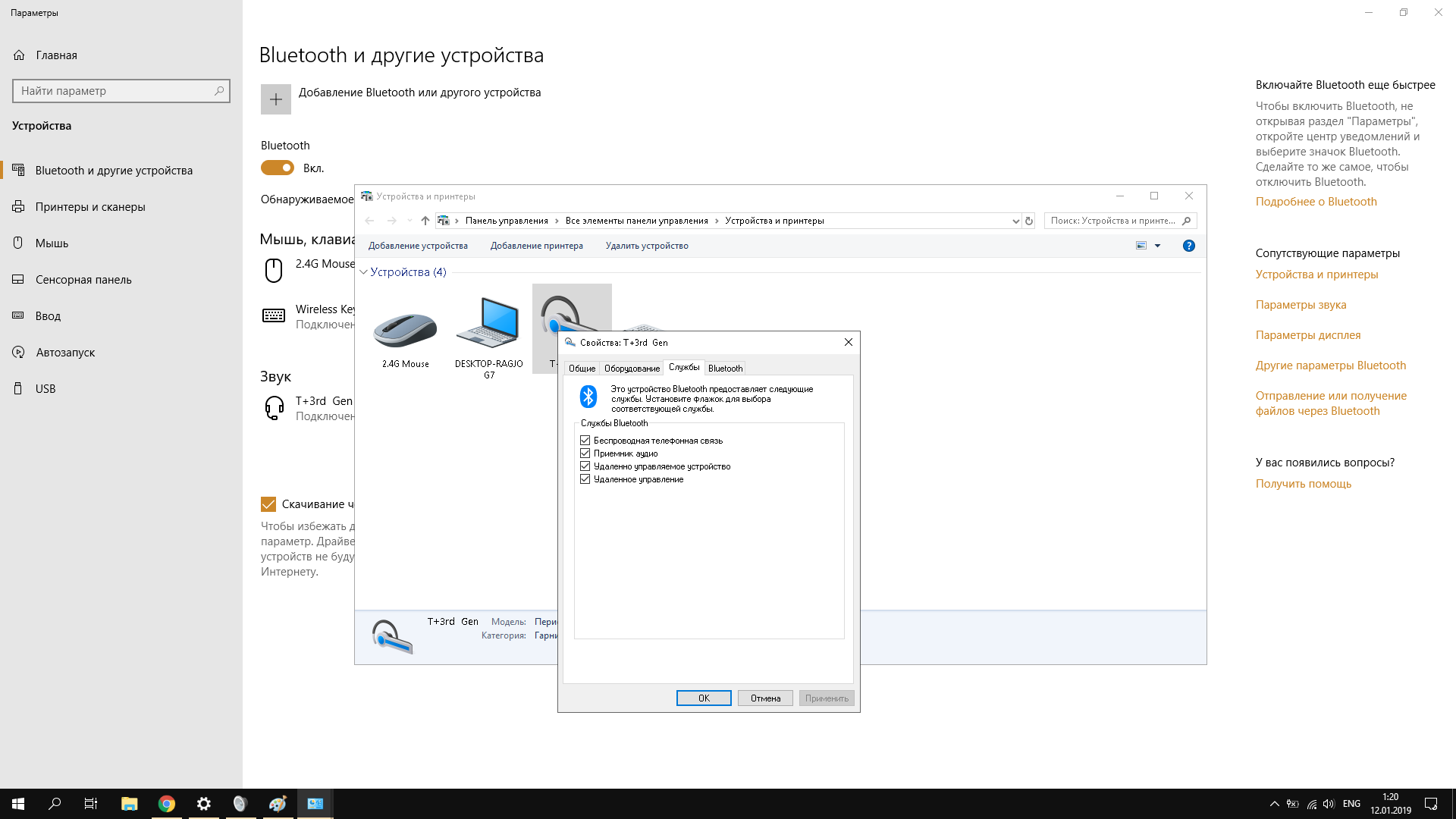Click the Add Printer toolbar icon
The width and height of the screenshot is (1456, 819).
coord(537,245)
